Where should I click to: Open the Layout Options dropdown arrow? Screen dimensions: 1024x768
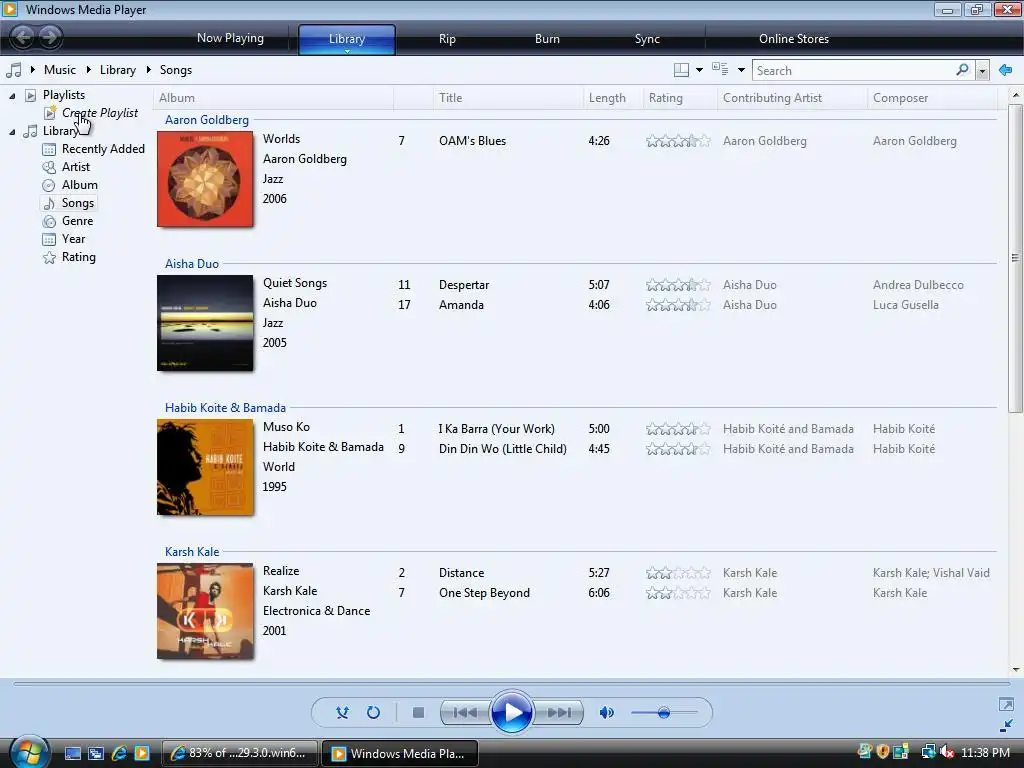click(x=699, y=70)
